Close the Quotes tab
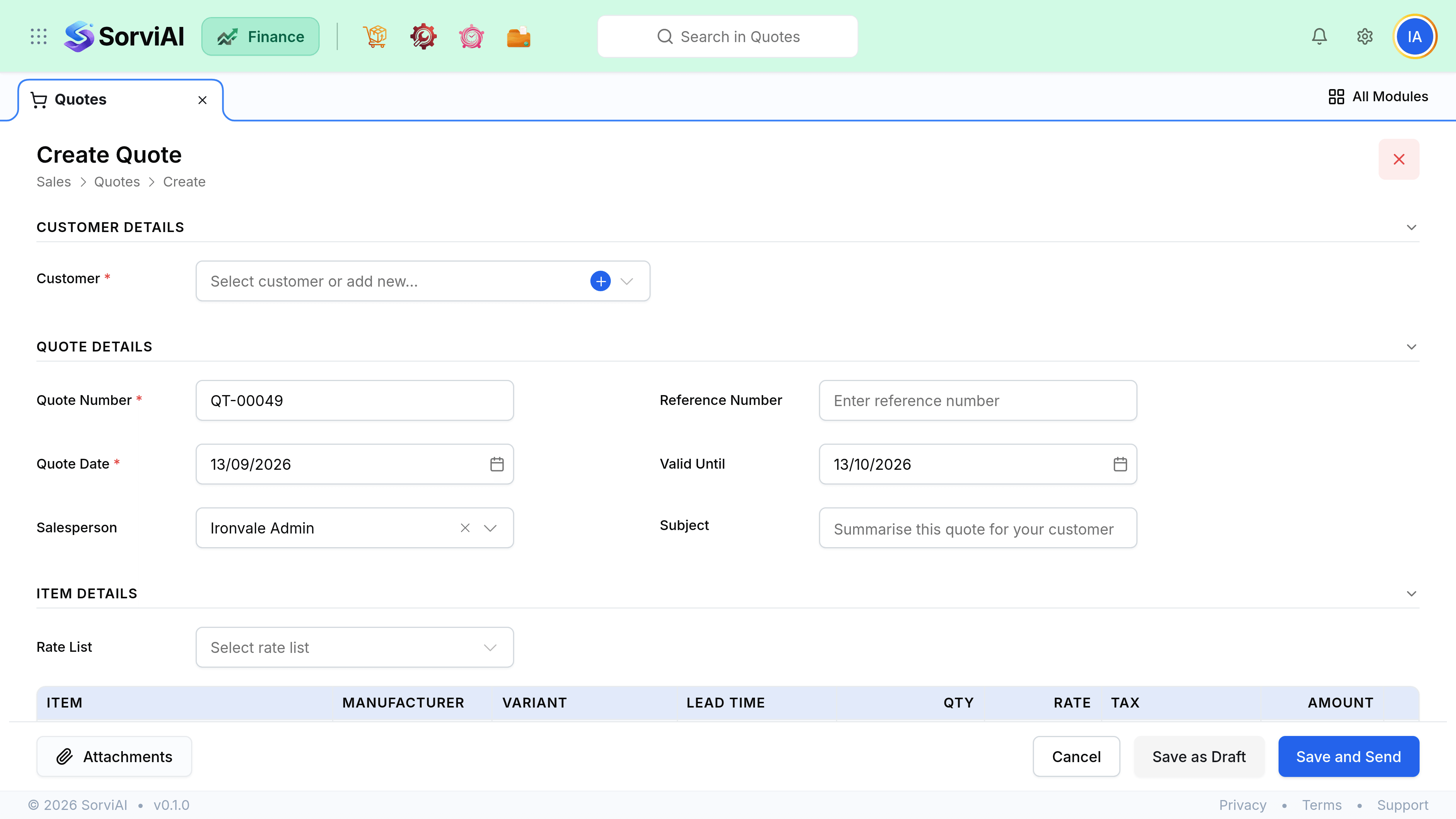Image resolution: width=1456 pixels, height=819 pixels. [202, 100]
